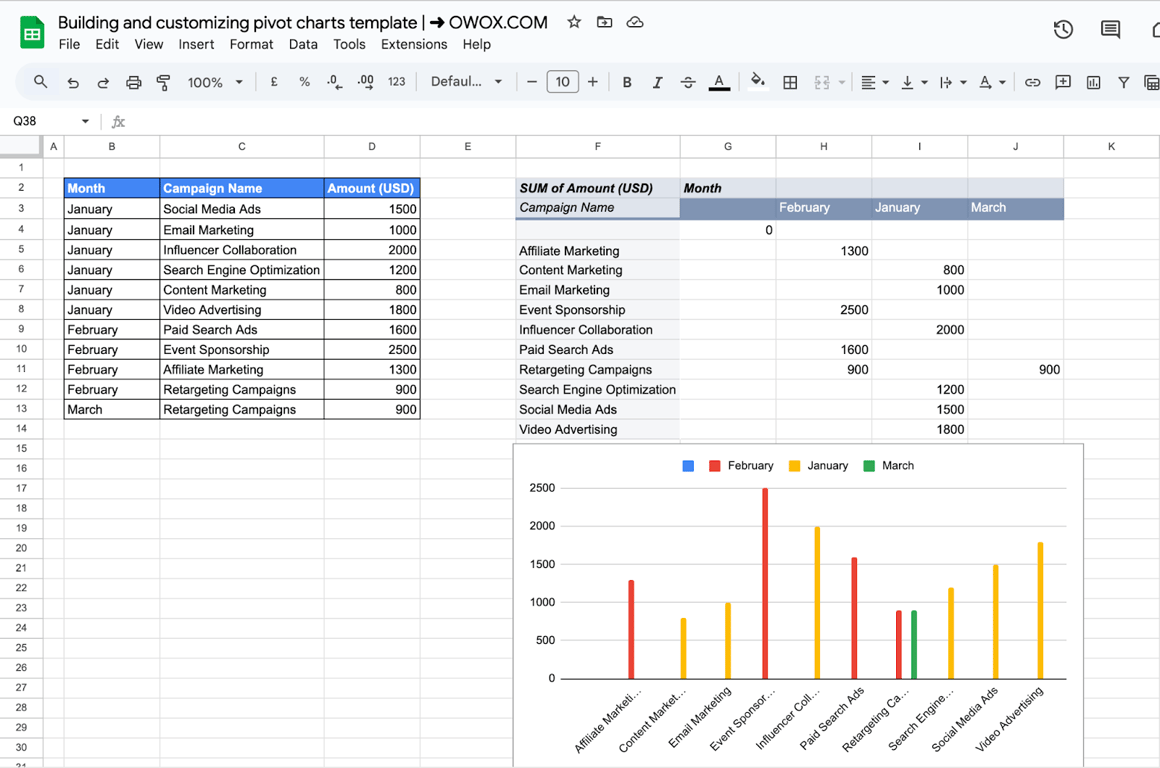
Task: Toggle strikethrough formatting
Action: (687, 82)
